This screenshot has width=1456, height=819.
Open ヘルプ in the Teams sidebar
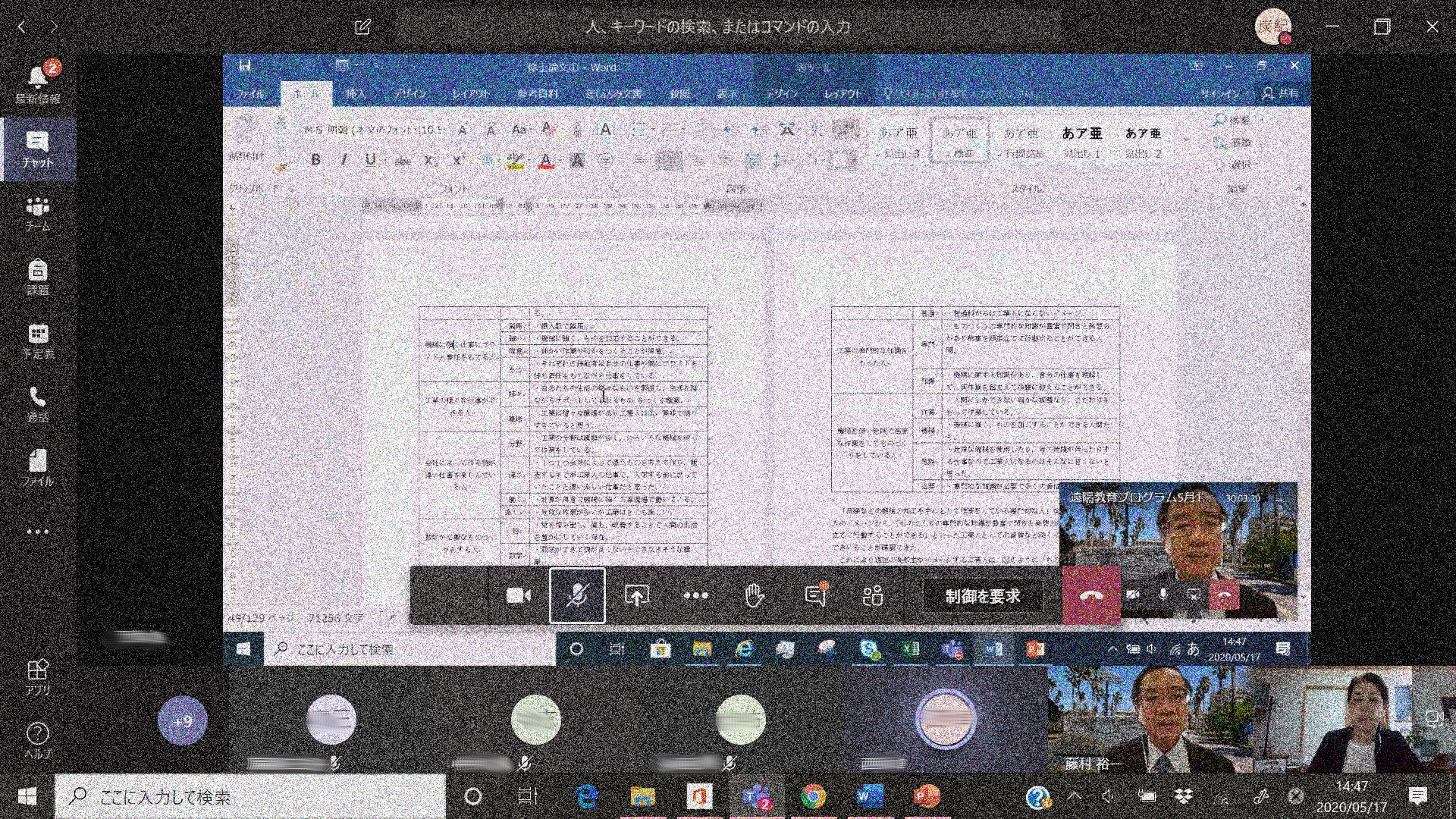click(37, 742)
